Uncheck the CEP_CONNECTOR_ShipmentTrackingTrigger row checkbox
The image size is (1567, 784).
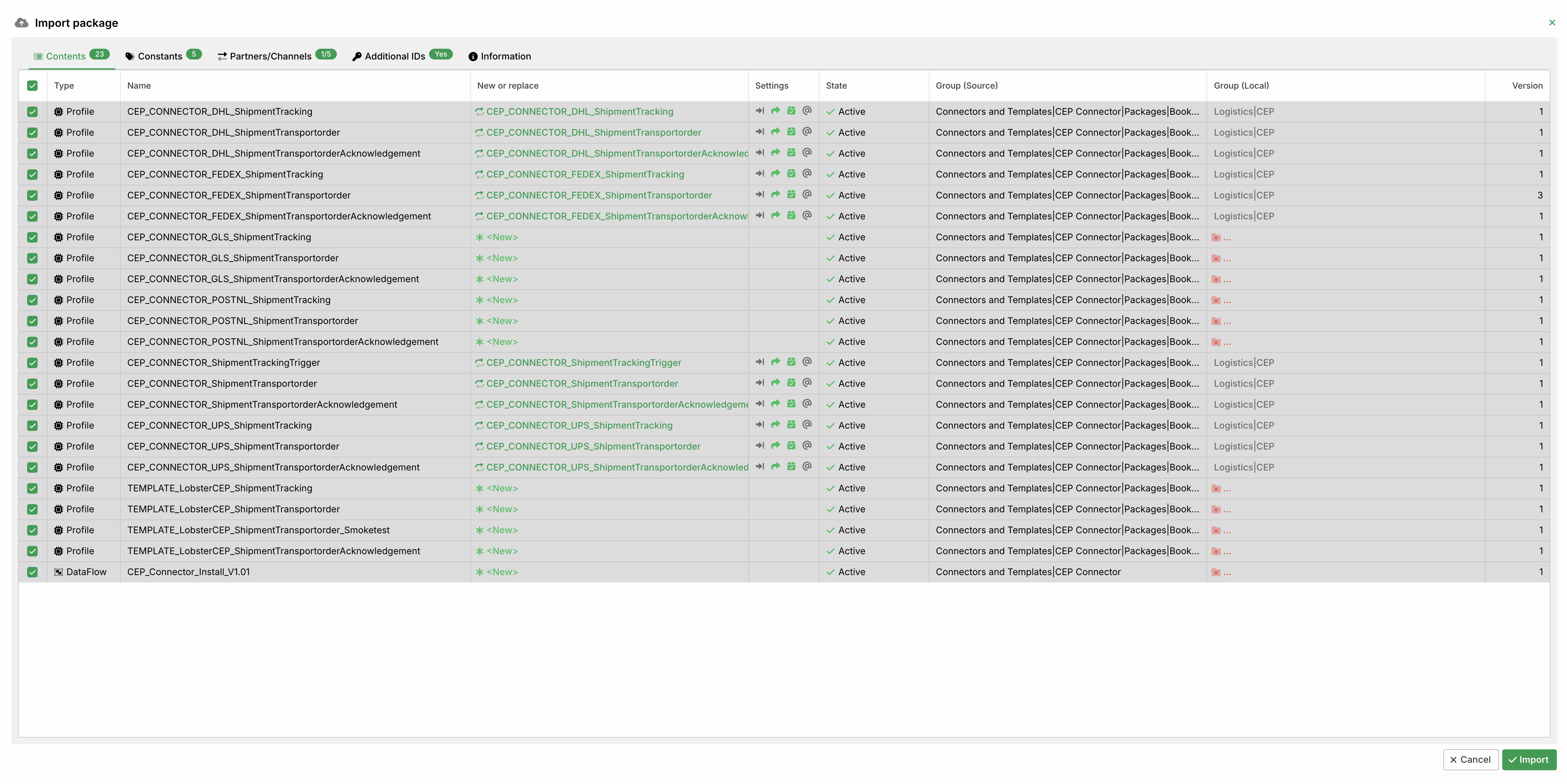tap(33, 363)
